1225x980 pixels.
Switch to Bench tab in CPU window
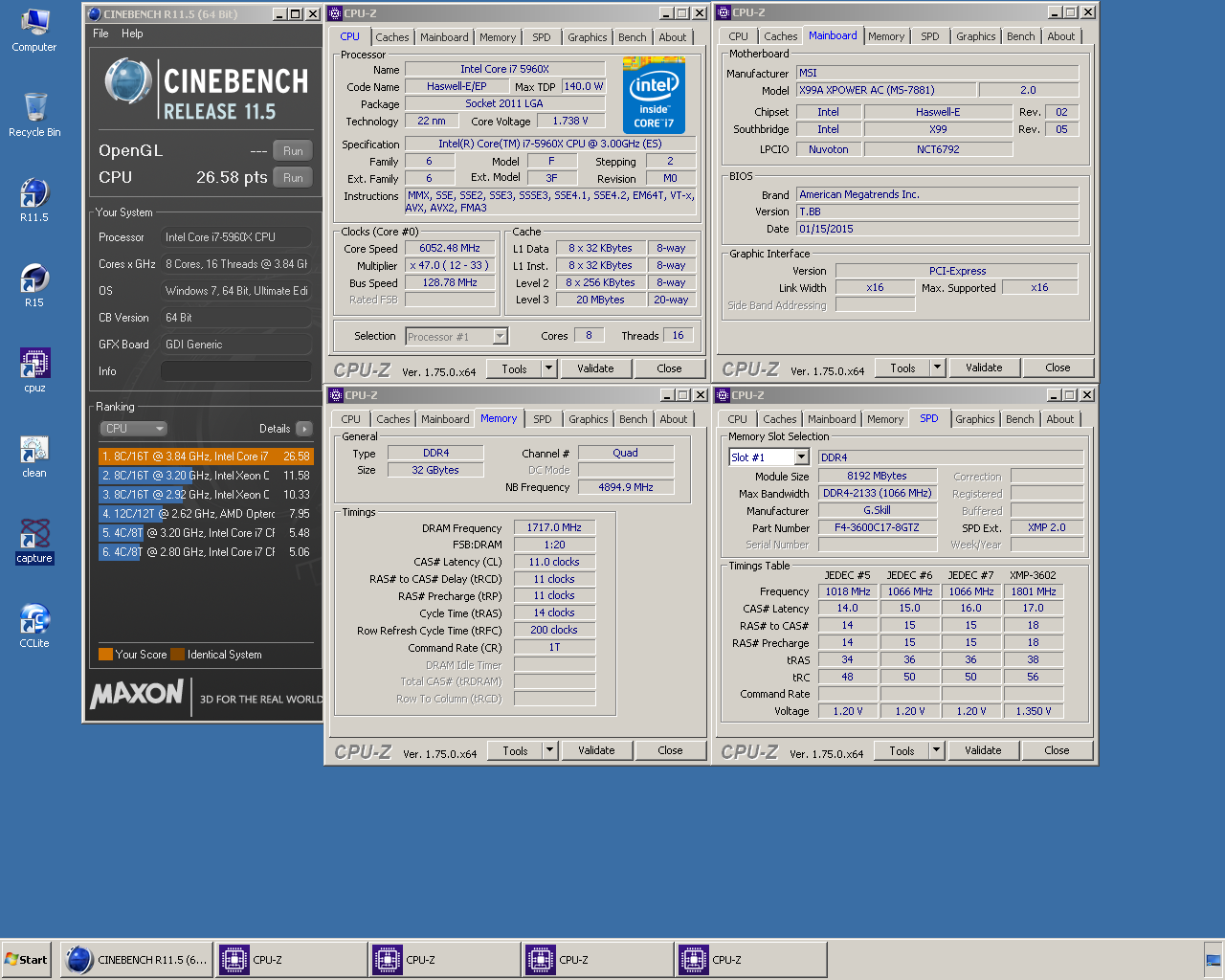pos(633,37)
